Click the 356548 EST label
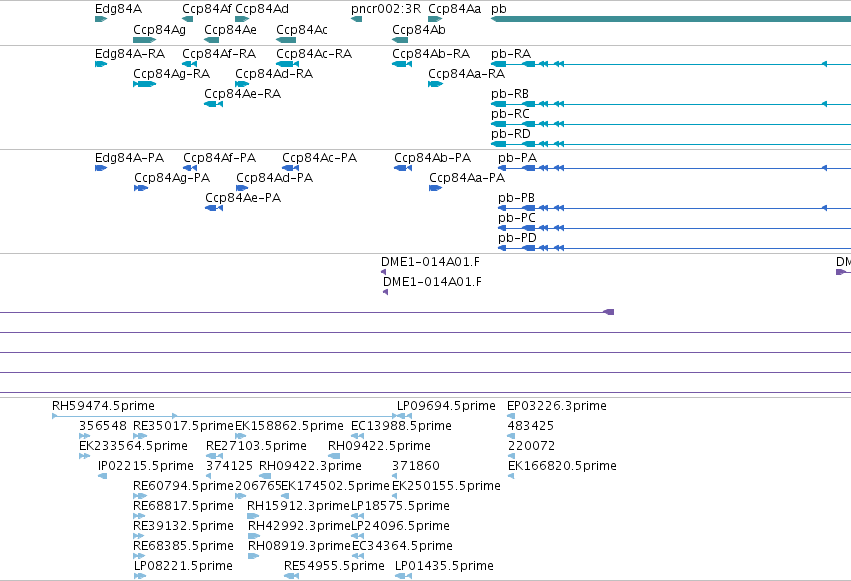The image size is (851, 581). click(x=103, y=426)
